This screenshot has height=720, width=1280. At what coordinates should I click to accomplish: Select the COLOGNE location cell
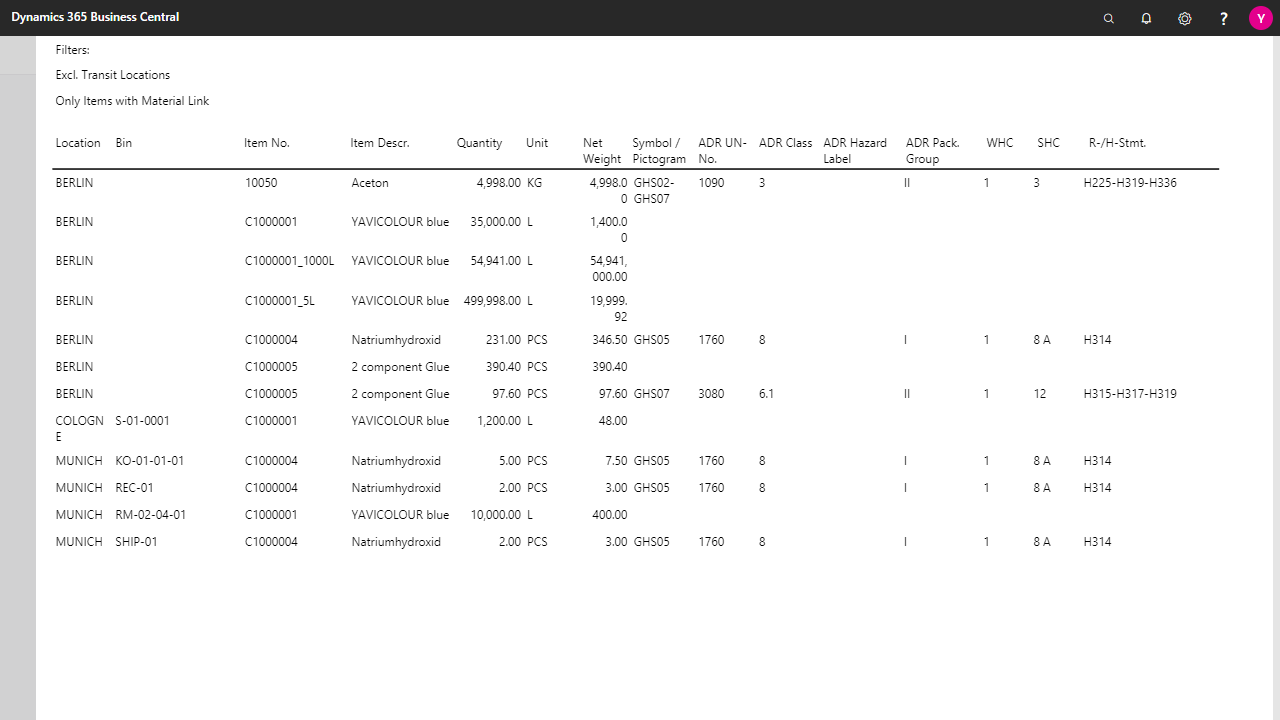(x=79, y=429)
